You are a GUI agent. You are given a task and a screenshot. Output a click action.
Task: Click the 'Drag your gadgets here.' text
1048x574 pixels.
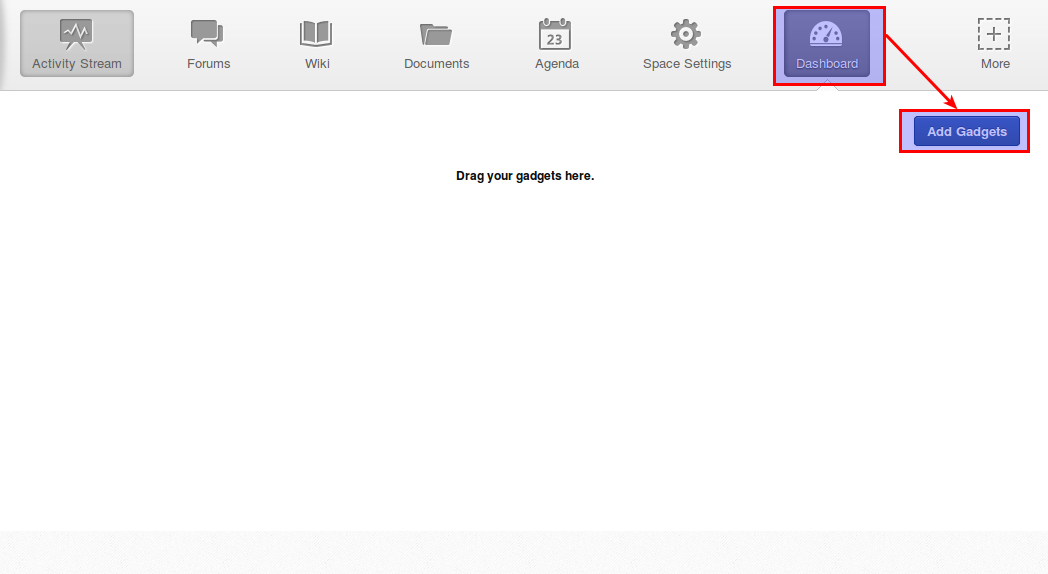coord(525,176)
